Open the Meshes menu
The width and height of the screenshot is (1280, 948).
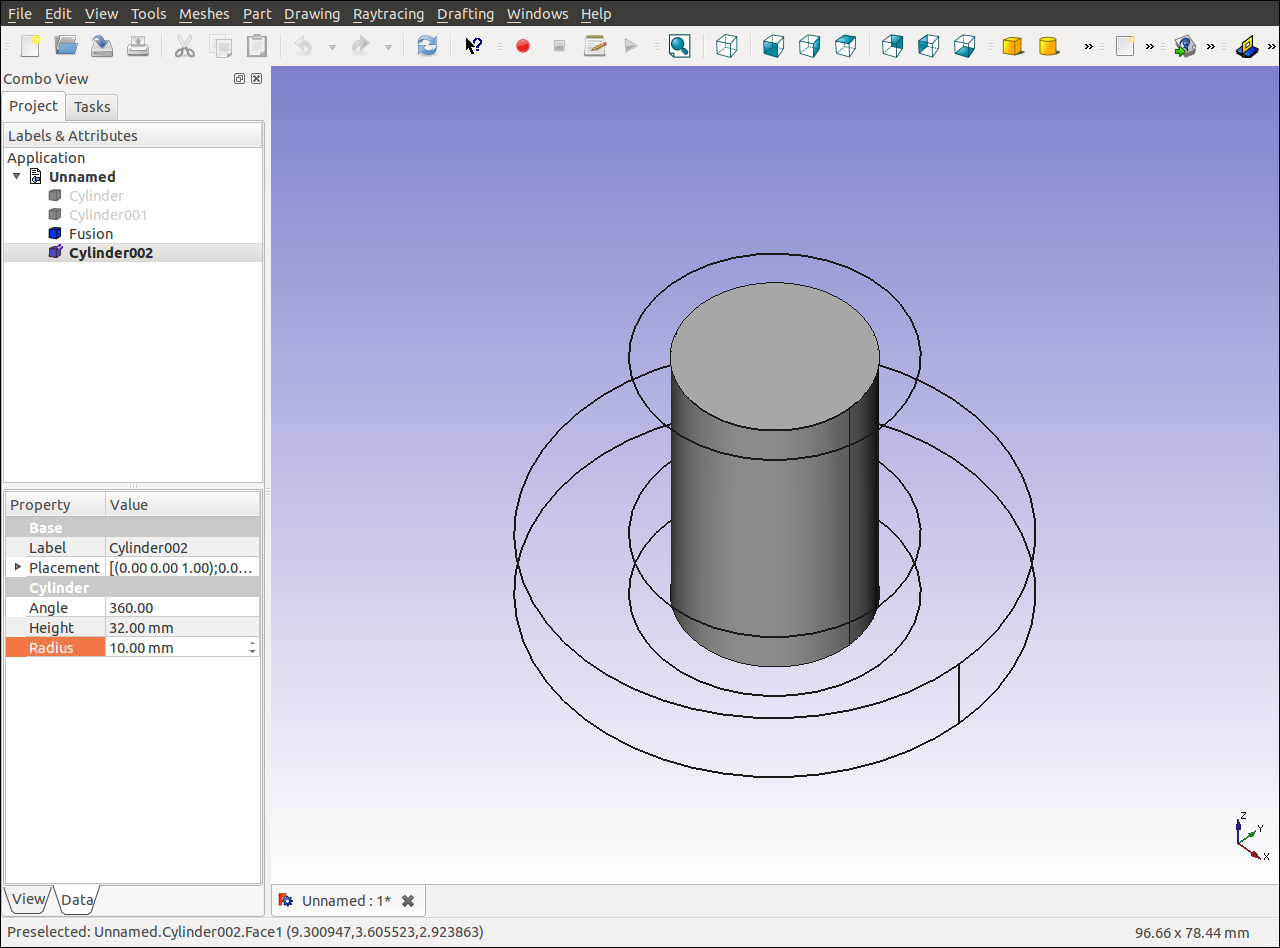[204, 14]
